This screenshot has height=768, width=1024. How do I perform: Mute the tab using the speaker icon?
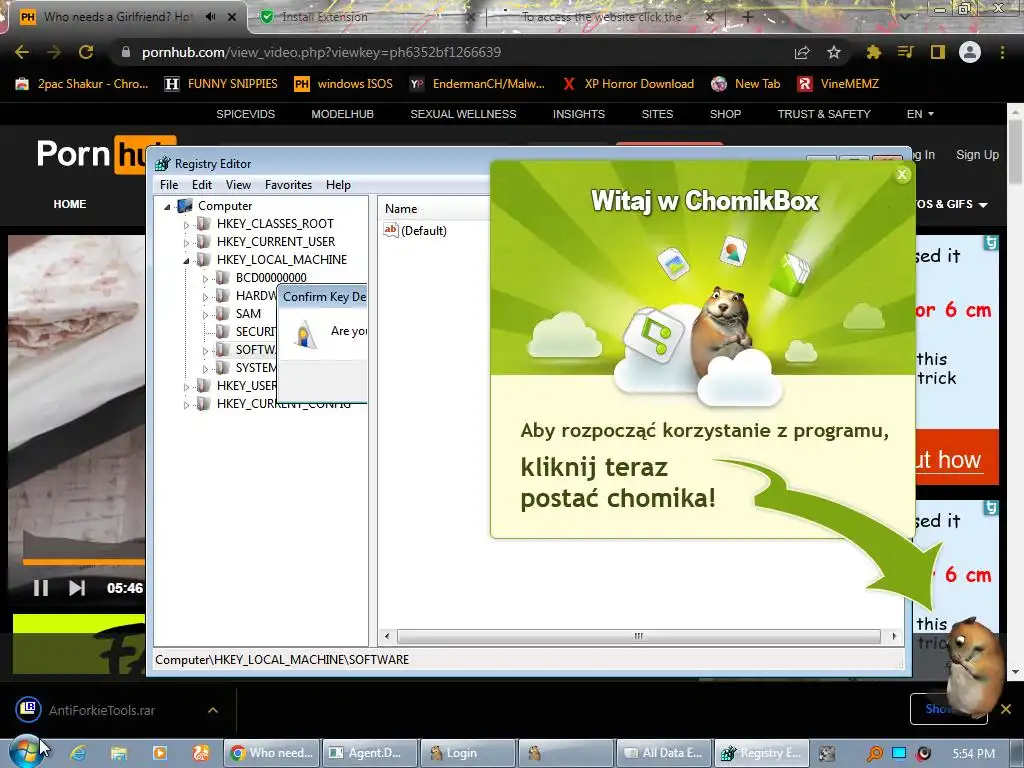pyautogui.click(x=210, y=17)
